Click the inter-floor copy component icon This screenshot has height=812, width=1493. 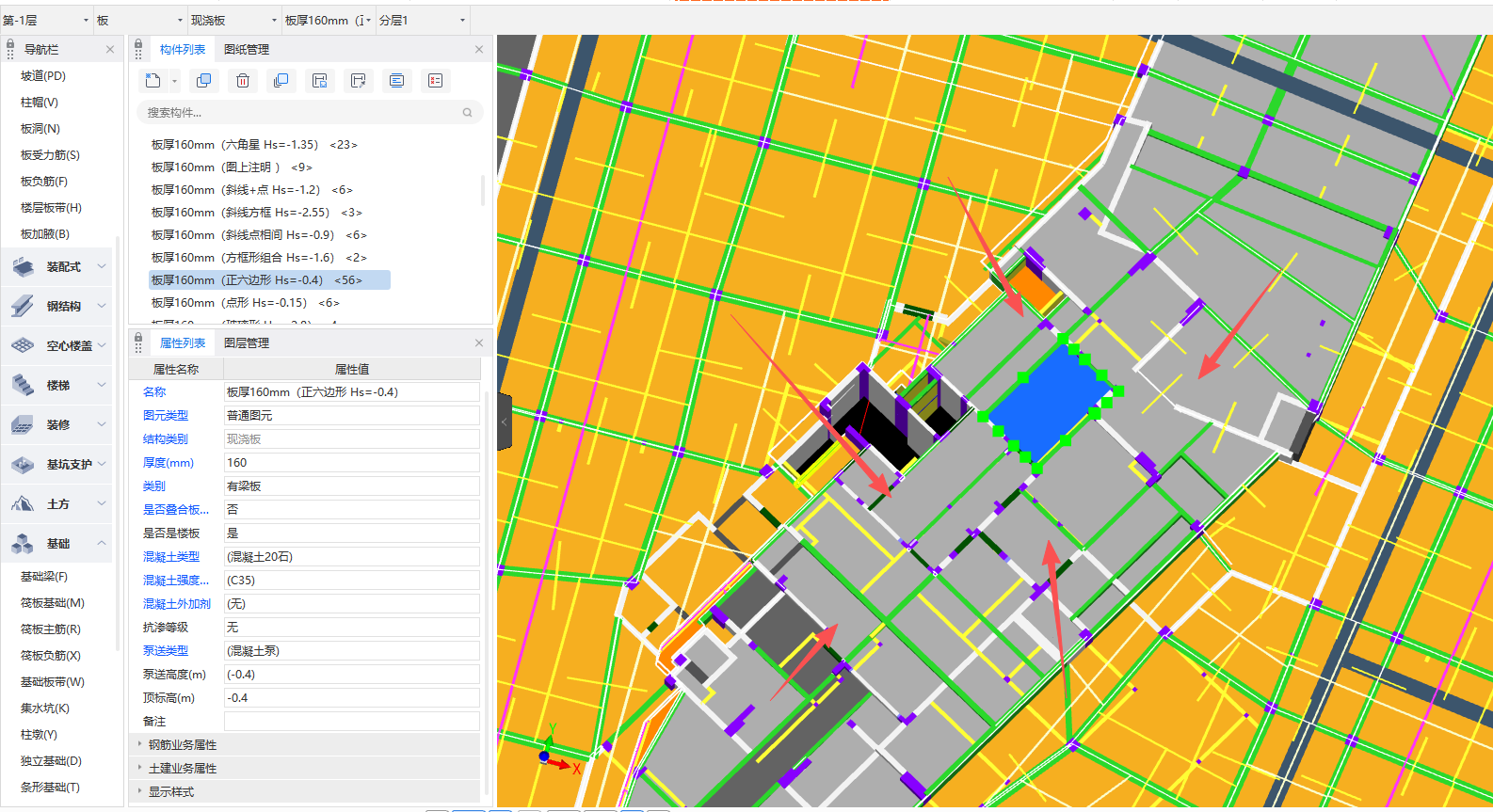(281, 81)
